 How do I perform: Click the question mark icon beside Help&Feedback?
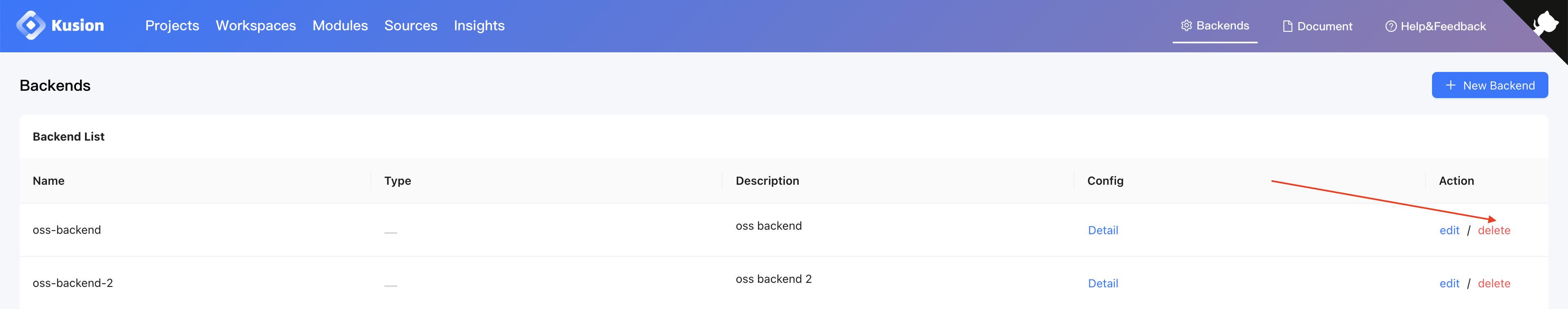pyautogui.click(x=1391, y=26)
